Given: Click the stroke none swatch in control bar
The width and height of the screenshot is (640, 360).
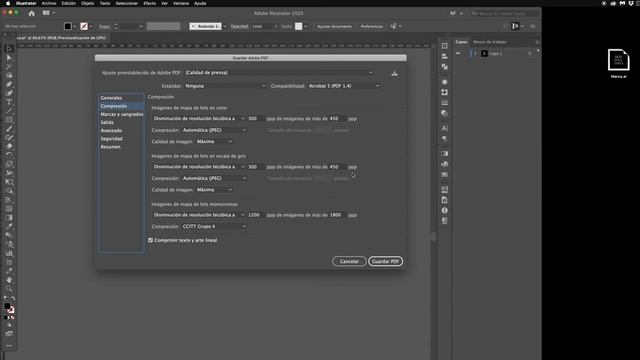Looking at the screenshot, I should 84,26.
